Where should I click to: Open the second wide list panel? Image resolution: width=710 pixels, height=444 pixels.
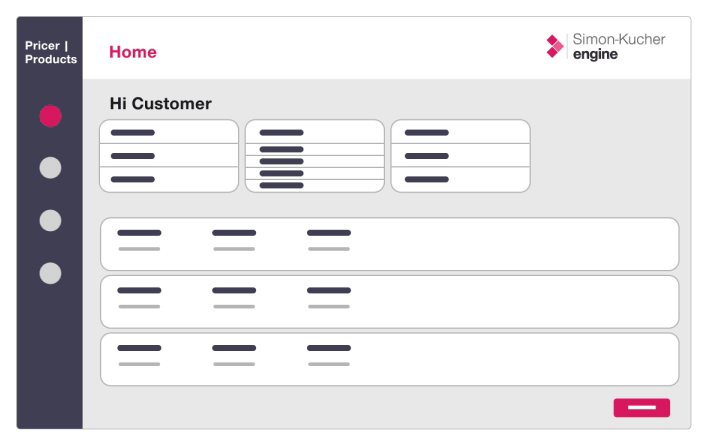tap(389, 302)
